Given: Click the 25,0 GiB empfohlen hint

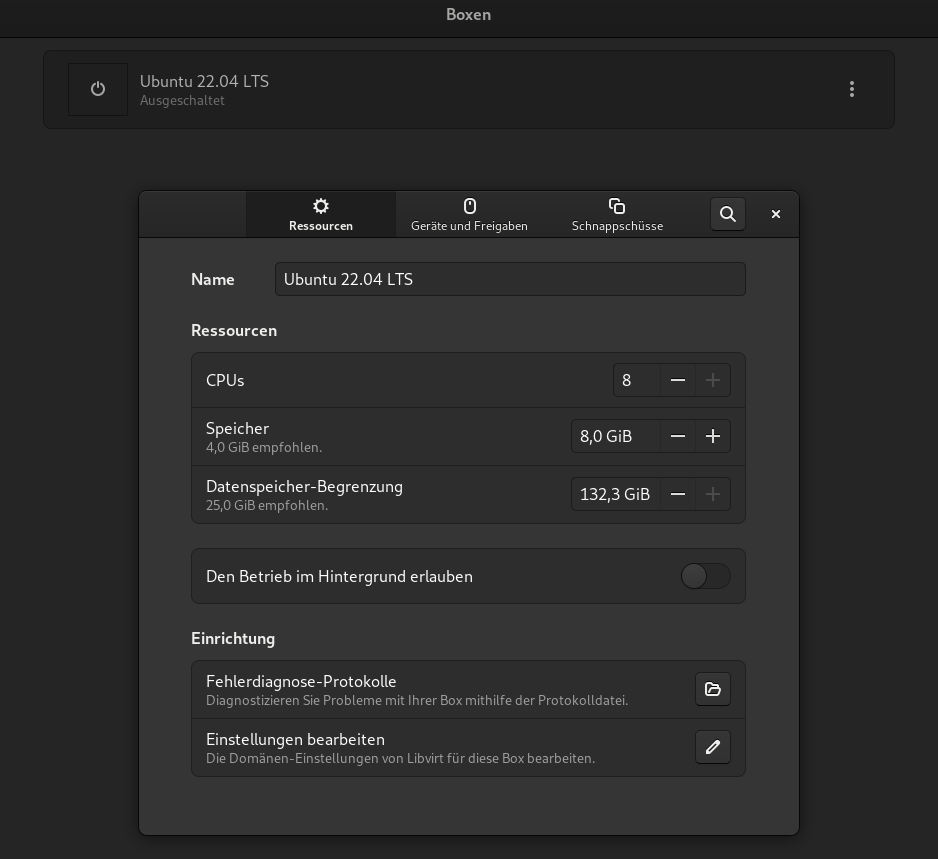Looking at the screenshot, I should coord(267,505).
